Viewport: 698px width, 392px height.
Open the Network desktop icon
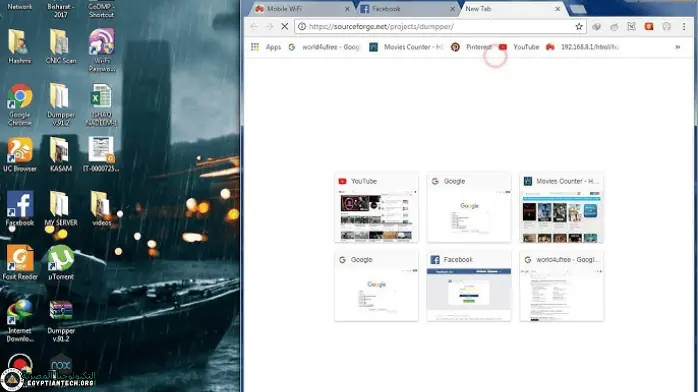pos(20,6)
